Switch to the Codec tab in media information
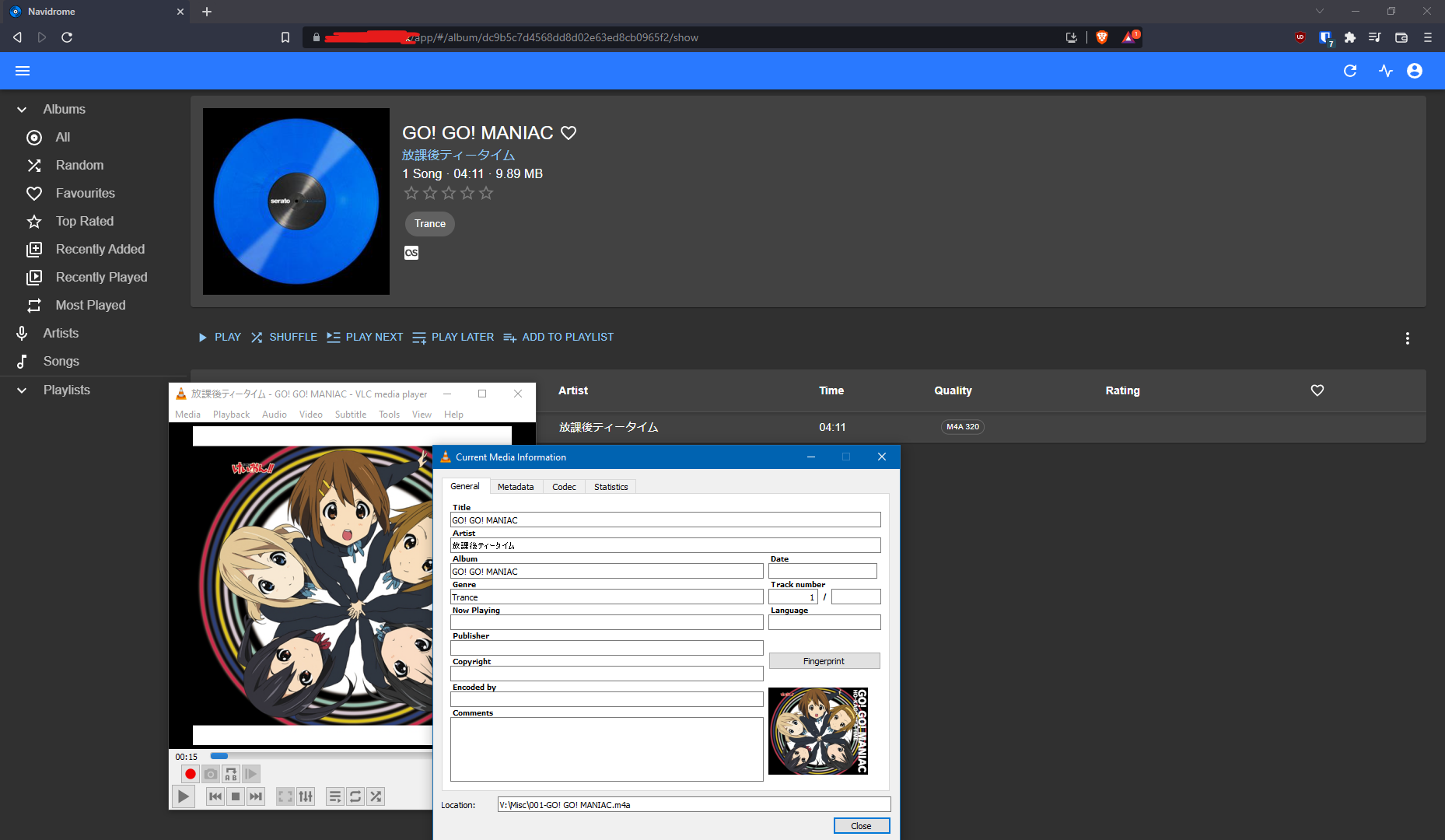1445x840 pixels. 564,486
